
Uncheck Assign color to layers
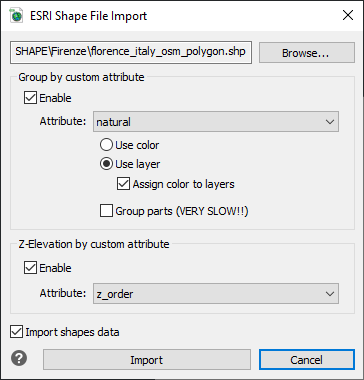tap(123, 184)
